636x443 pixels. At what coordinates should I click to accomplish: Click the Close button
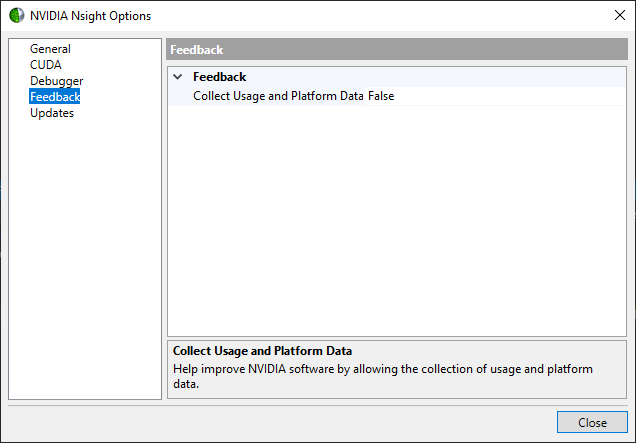(592, 422)
